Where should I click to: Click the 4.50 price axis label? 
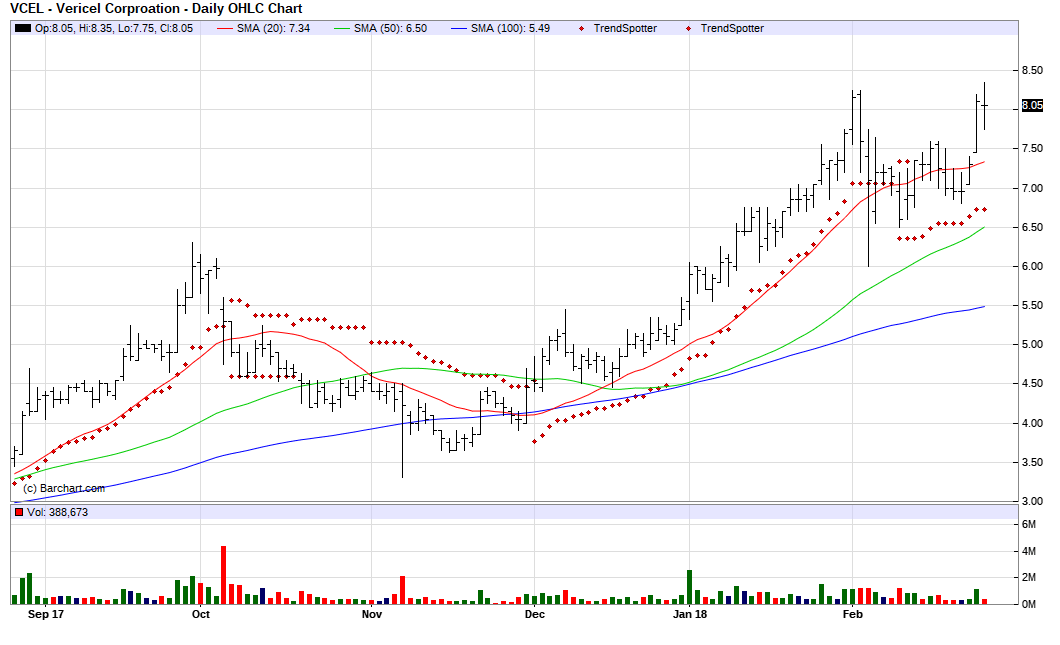[x=1032, y=384]
